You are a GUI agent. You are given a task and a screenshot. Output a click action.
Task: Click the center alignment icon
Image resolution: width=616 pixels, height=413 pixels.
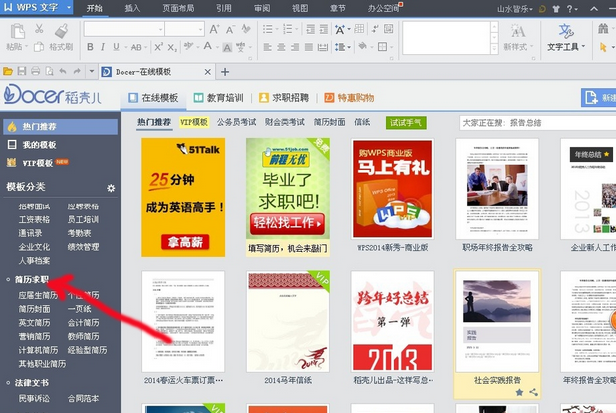[281, 47]
